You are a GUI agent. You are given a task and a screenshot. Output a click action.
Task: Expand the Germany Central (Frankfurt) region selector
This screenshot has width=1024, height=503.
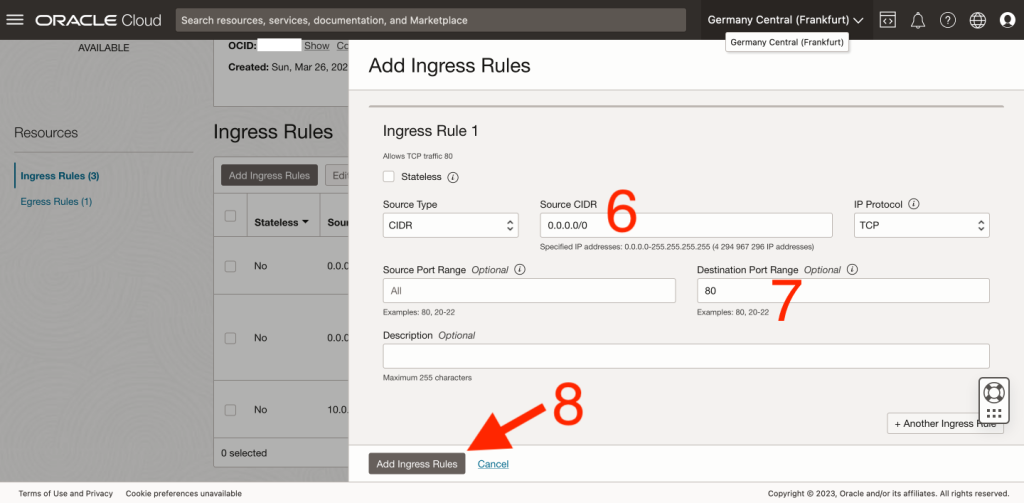click(785, 20)
